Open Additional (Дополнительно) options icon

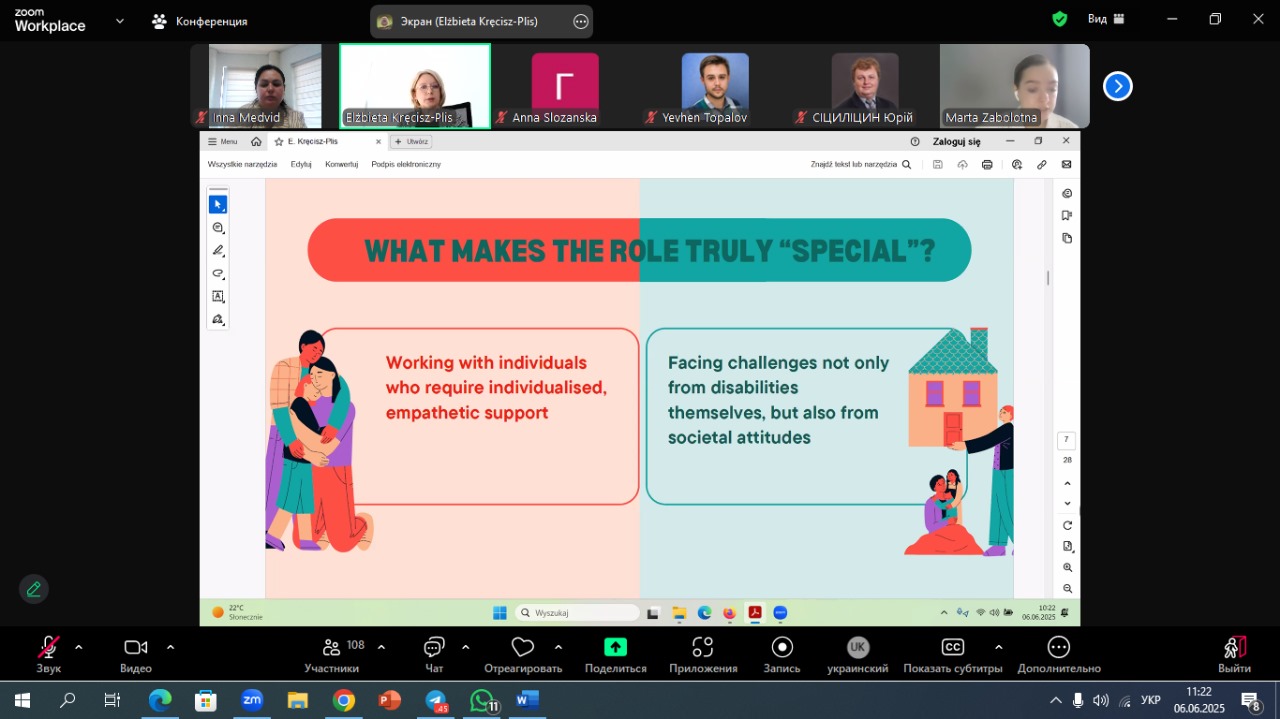click(1059, 648)
